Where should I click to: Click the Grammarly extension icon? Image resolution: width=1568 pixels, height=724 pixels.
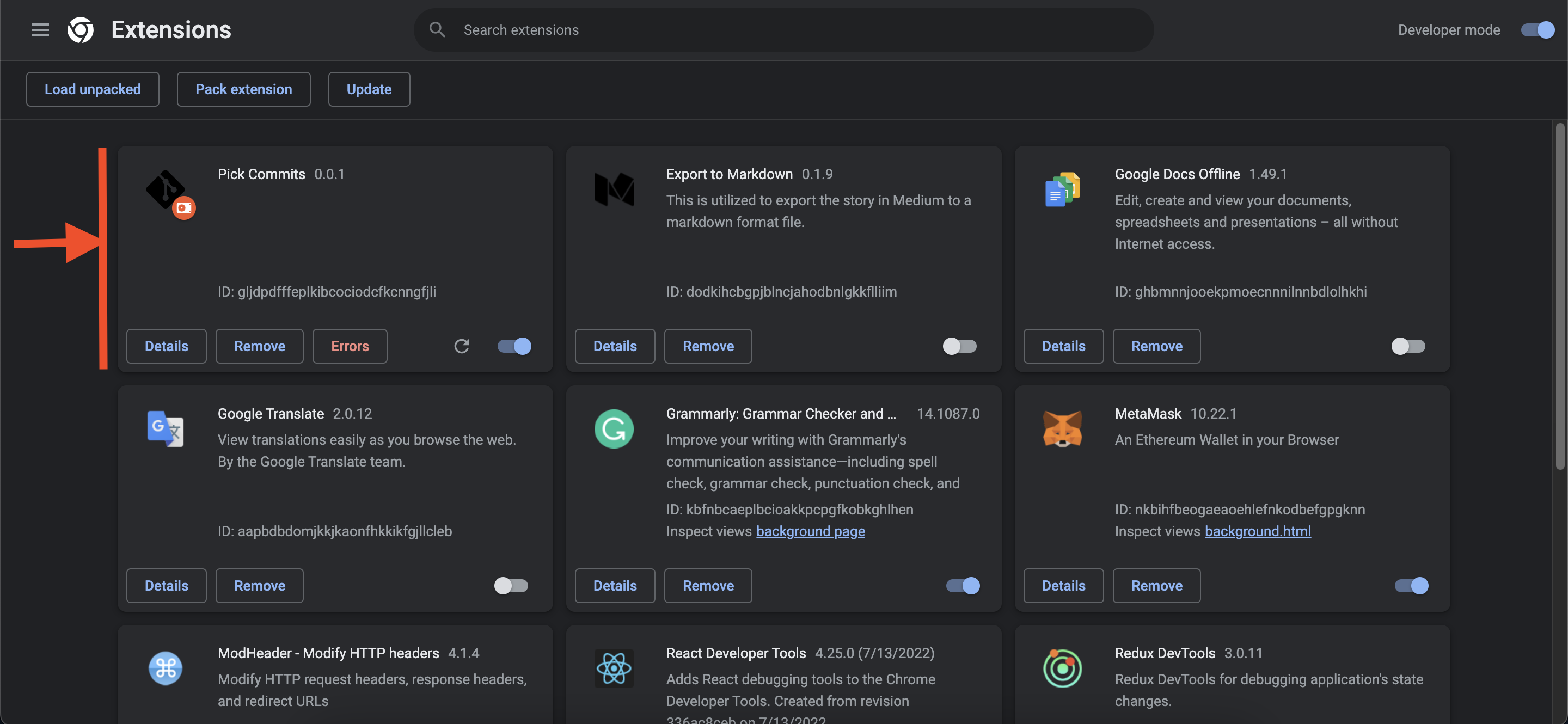[614, 429]
